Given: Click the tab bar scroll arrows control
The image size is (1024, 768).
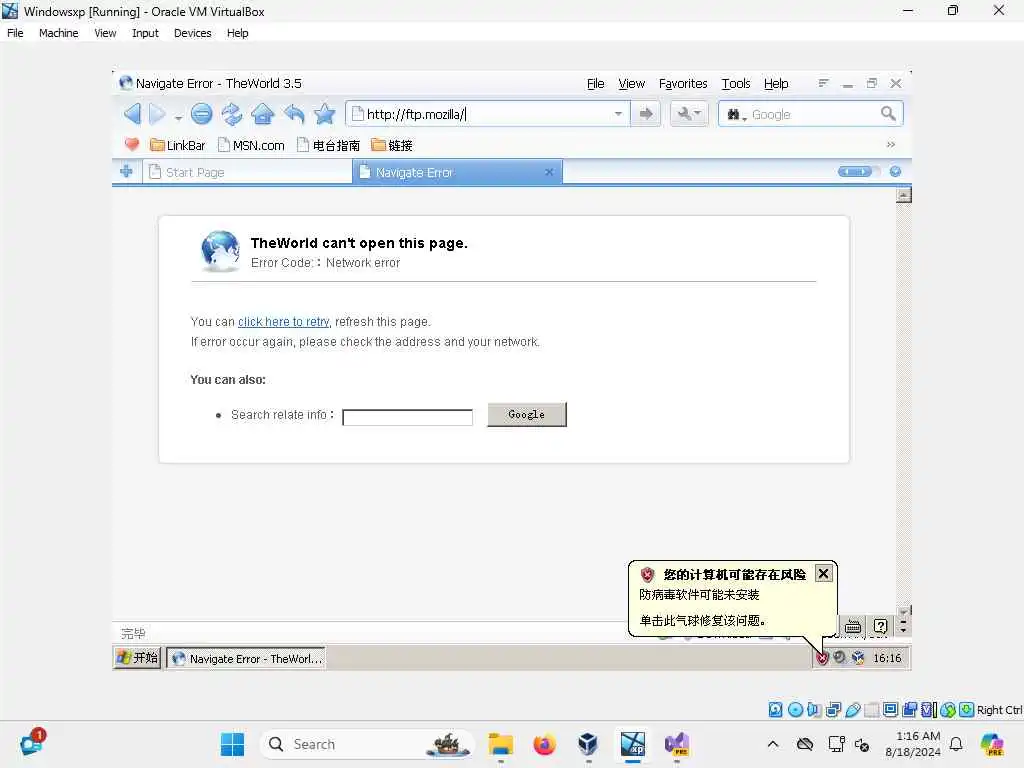Looking at the screenshot, I should click(855, 172).
